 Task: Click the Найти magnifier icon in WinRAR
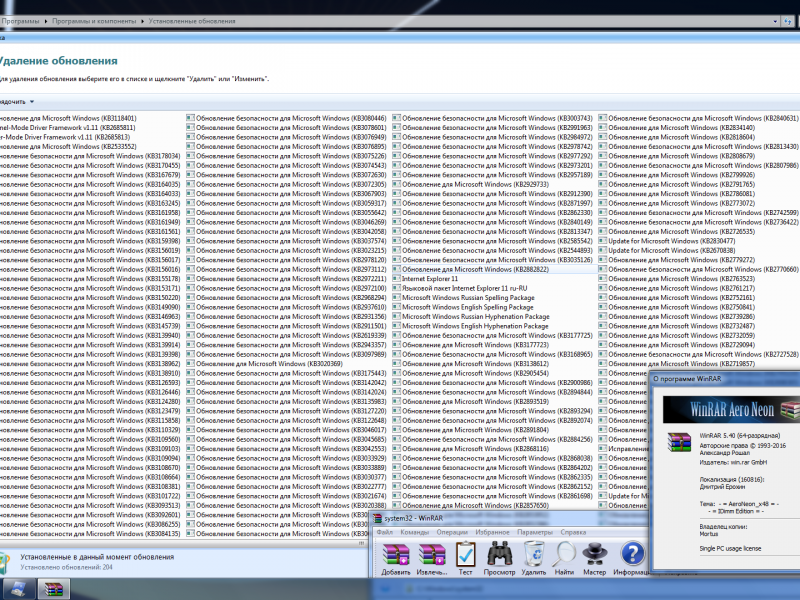[x=564, y=554]
